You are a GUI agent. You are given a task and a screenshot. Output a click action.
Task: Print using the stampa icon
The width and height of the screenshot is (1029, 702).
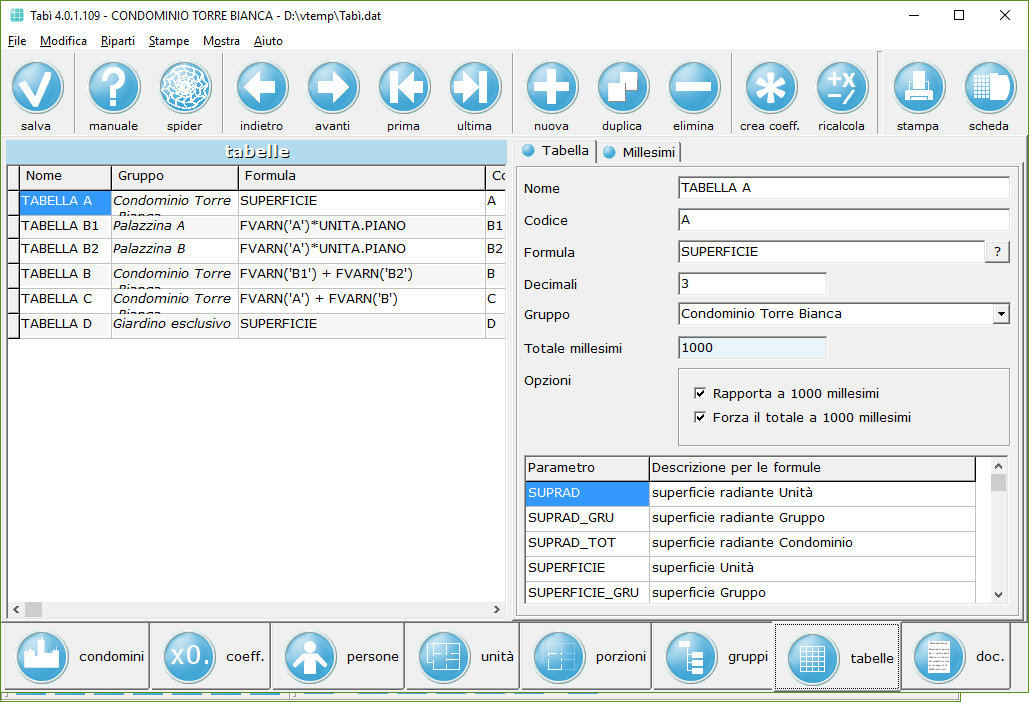tap(918, 88)
